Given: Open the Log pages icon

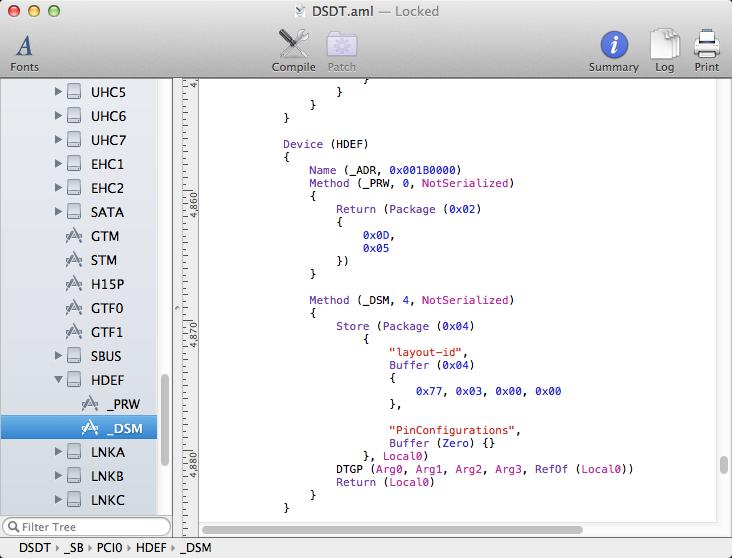Looking at the screenshot, I should pyautogui.click(x=664, y=45).
